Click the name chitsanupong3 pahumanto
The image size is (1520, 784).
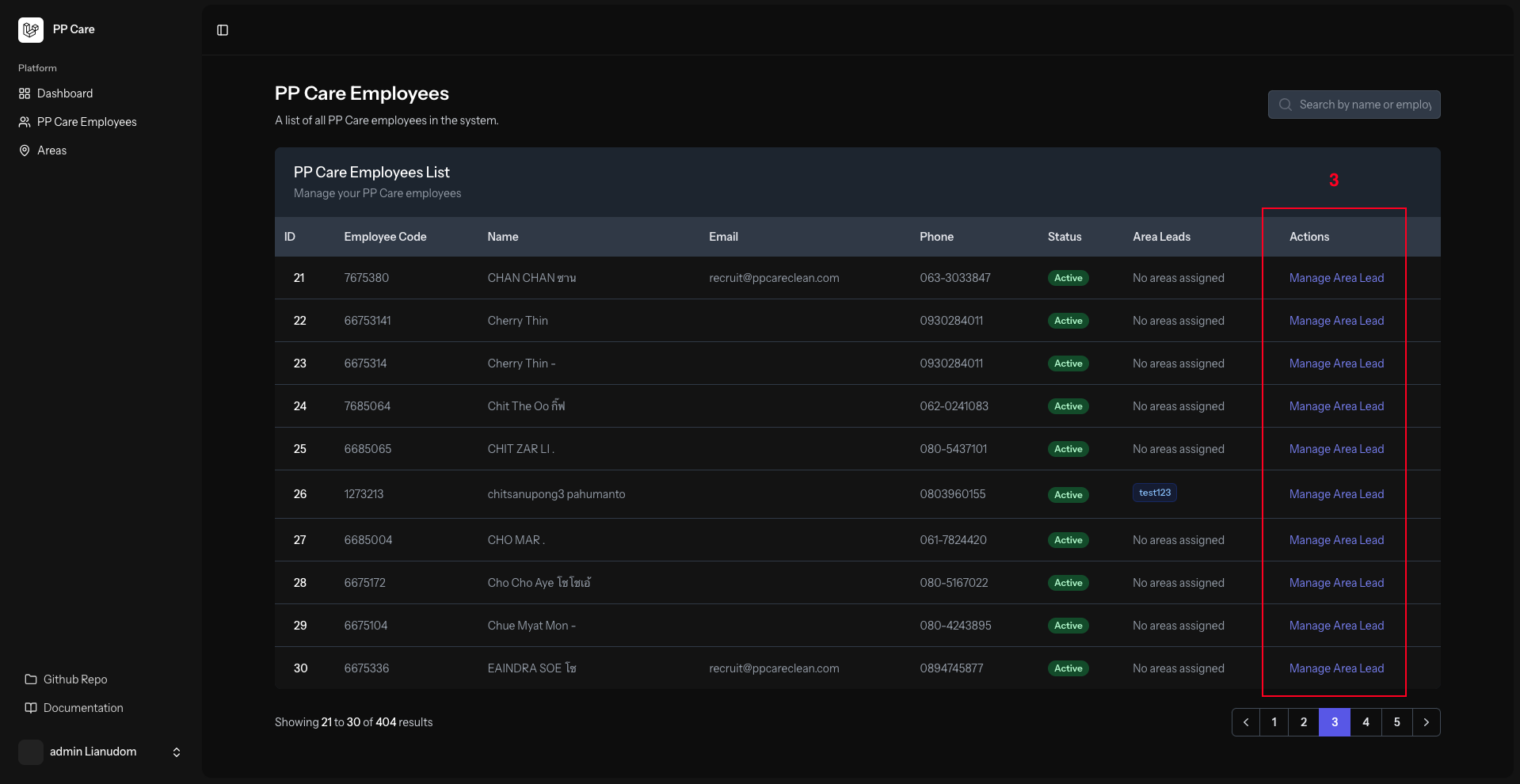pos(556,494)
